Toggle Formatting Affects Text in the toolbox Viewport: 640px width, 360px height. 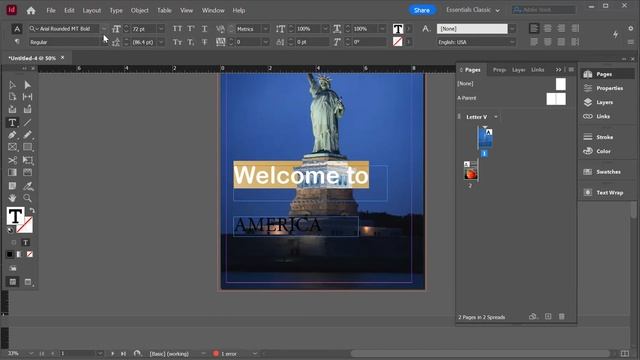click(25, 242)
